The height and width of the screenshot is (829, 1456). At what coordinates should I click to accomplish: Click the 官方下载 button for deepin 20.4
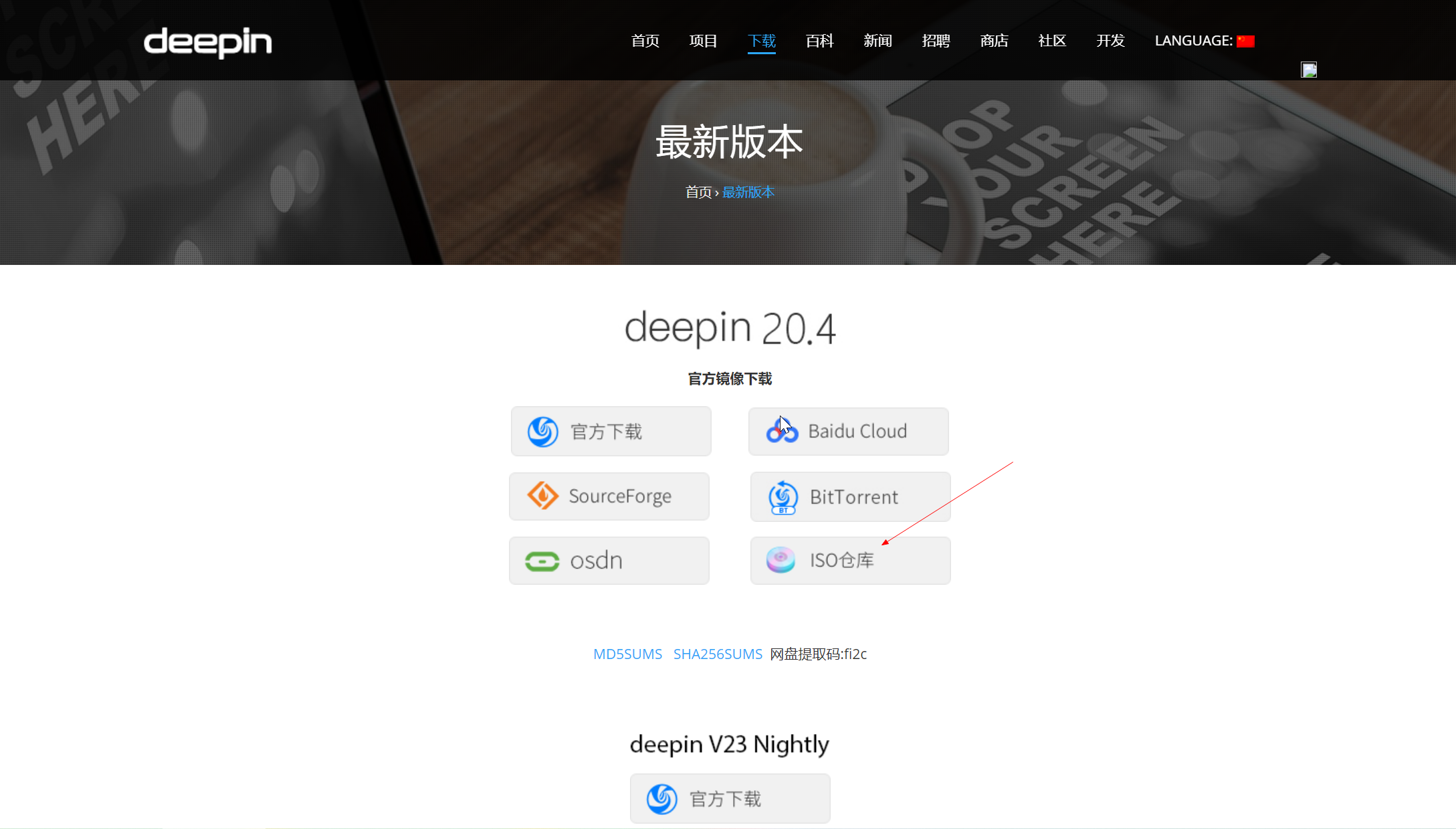click(x=611, y=431)
